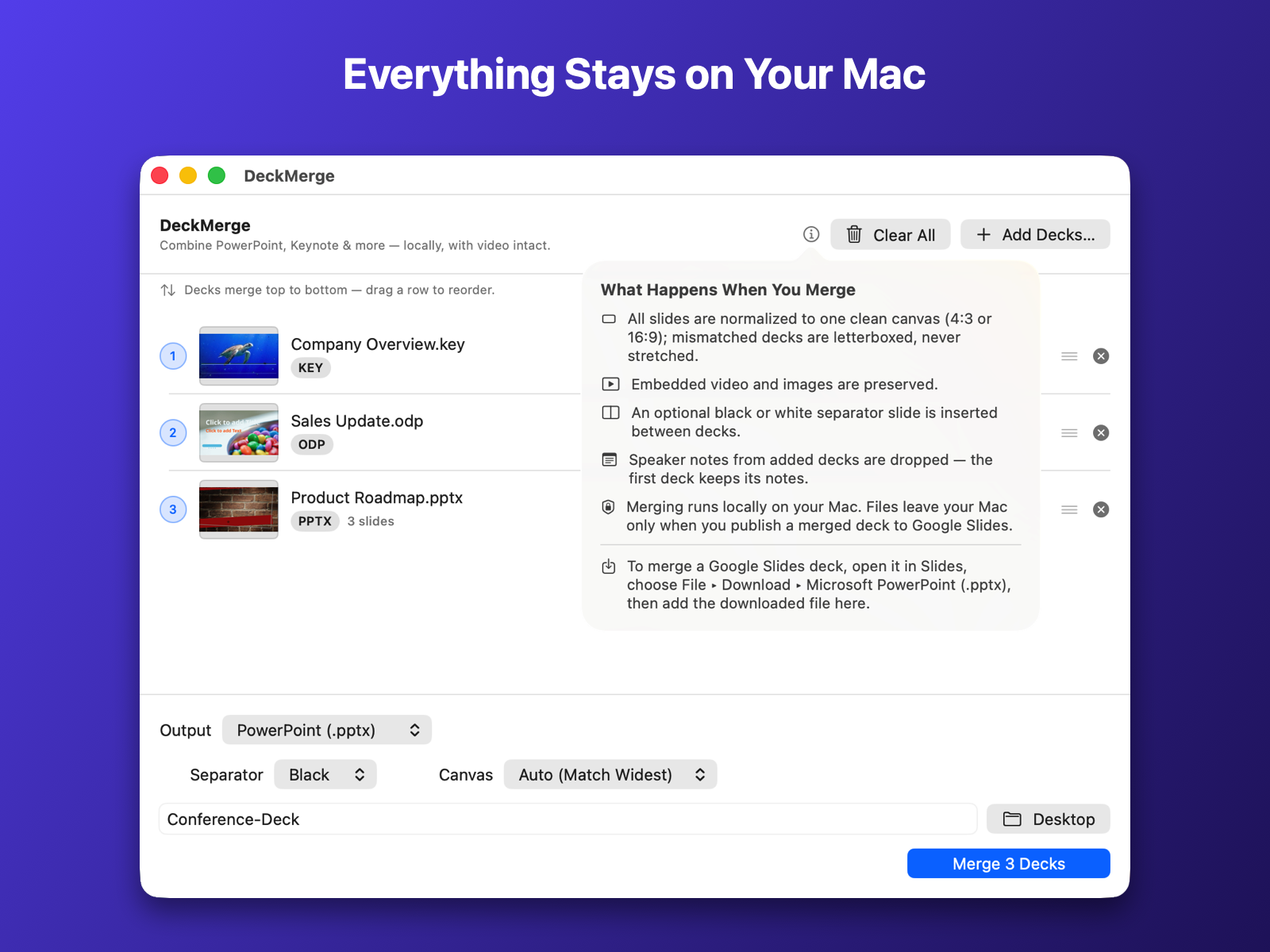Click the 'What Happens When You Merge' heading
The height and width of the screenshot is (952, 1270).
pyautogui.click(x=728, y=290)
